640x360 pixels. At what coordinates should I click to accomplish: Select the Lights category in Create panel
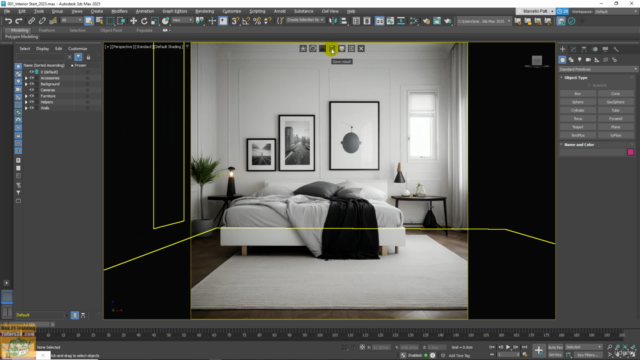tap(580, 60)
